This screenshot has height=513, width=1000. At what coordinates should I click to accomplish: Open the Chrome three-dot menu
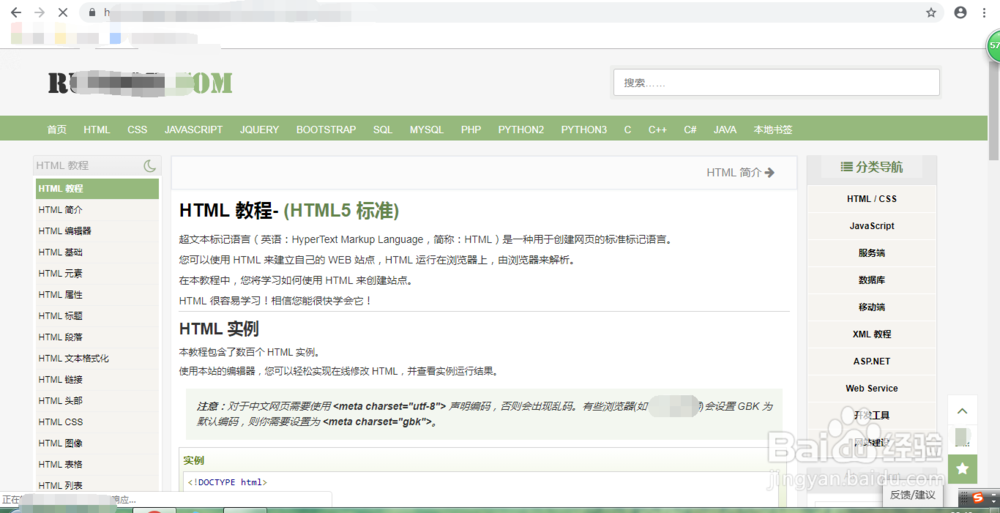tap(984, 12)
